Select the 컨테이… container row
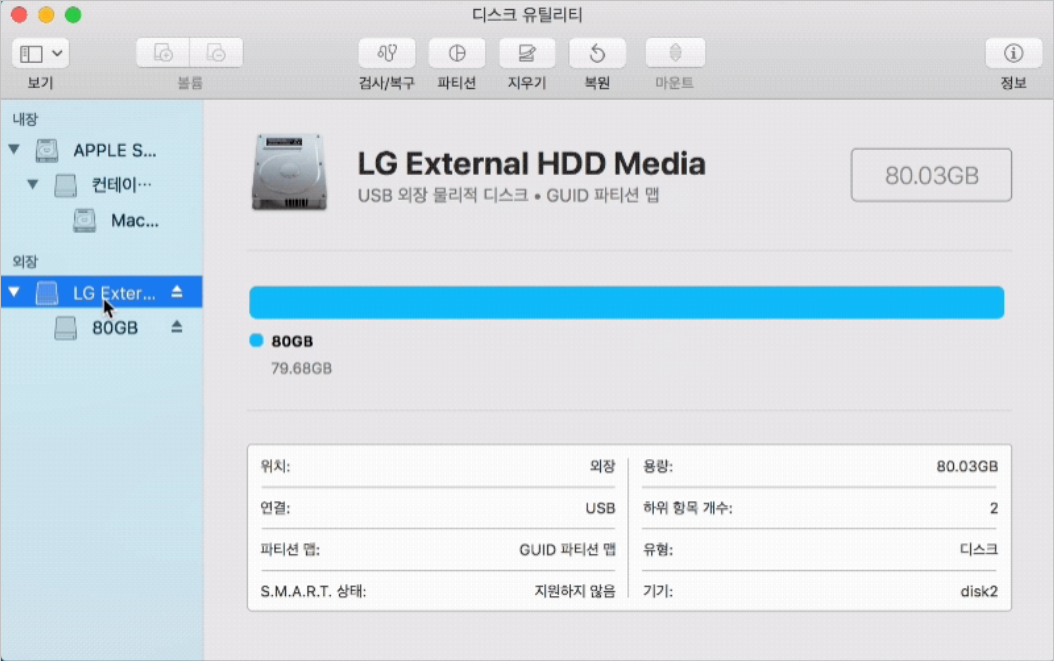The width and height of the screenshot is (1054, 661). point(102,185)
